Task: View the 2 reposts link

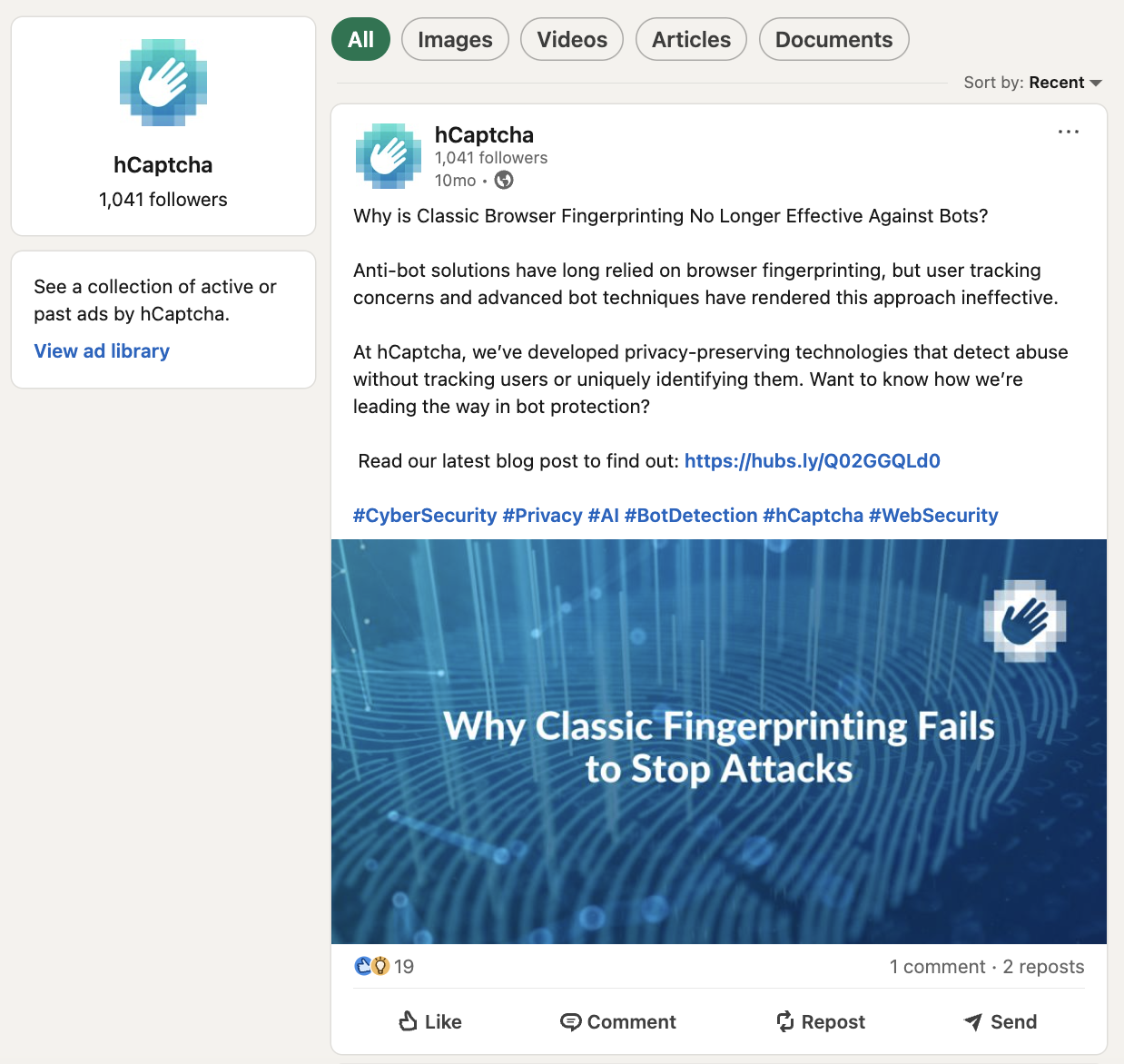Action: point(1043,967)
